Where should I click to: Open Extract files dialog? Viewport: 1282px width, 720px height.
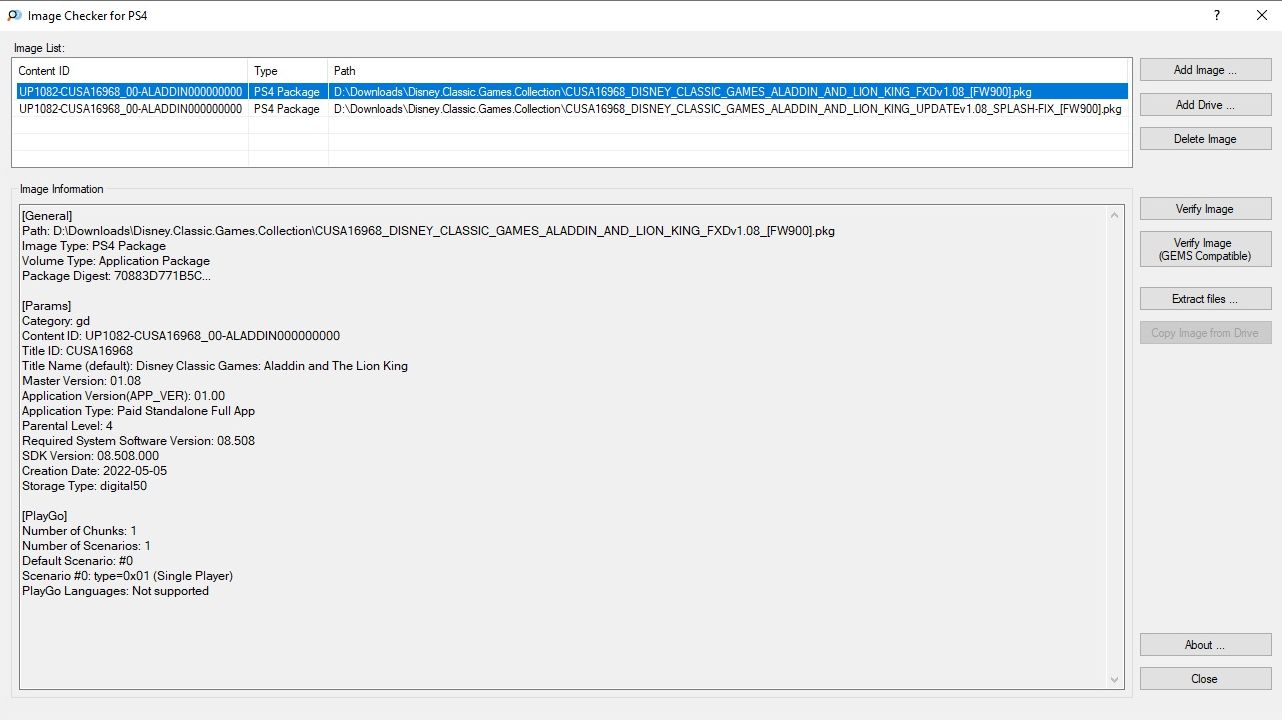(1205, 299)
